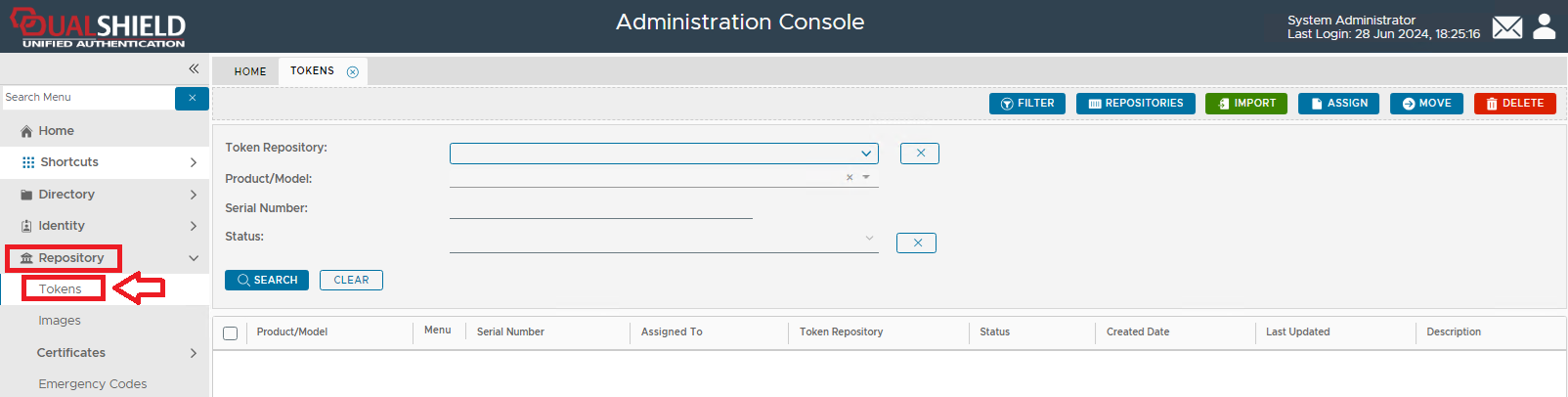Expand the Status dropdown
This screenshot has height=397, width=1568.
coord(869,238)
